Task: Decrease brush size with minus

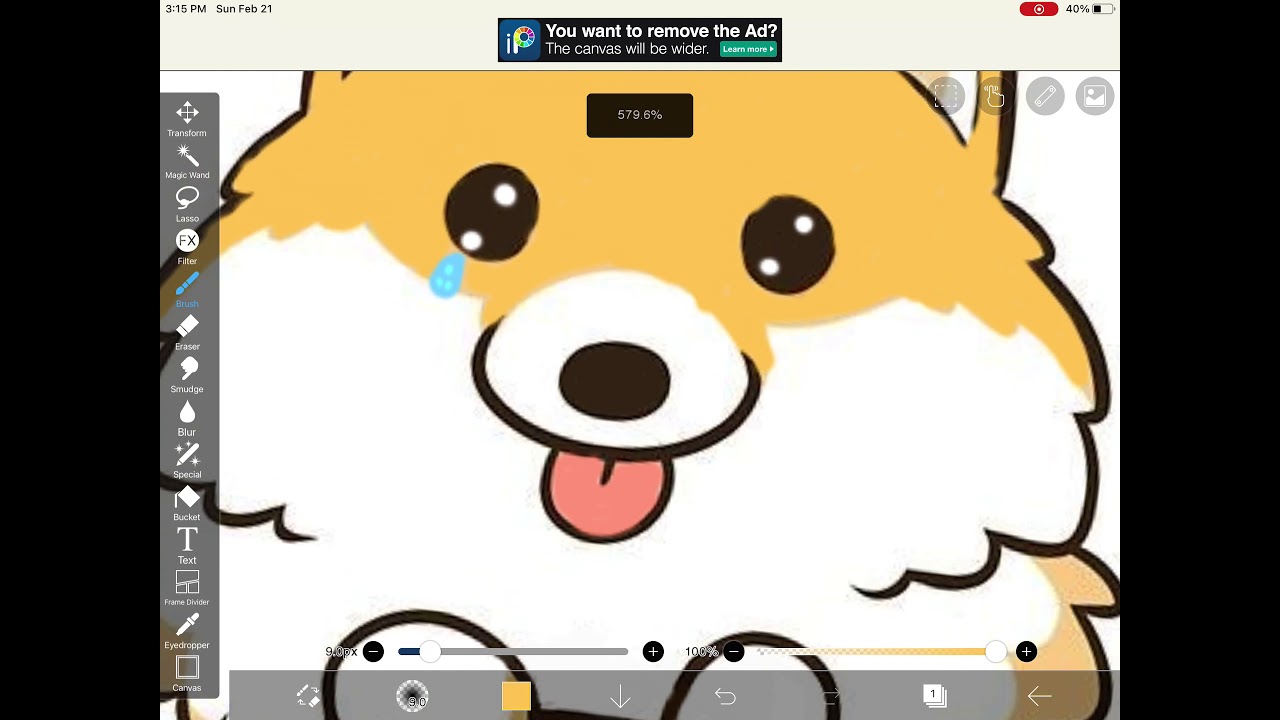Action: [373, 652]
